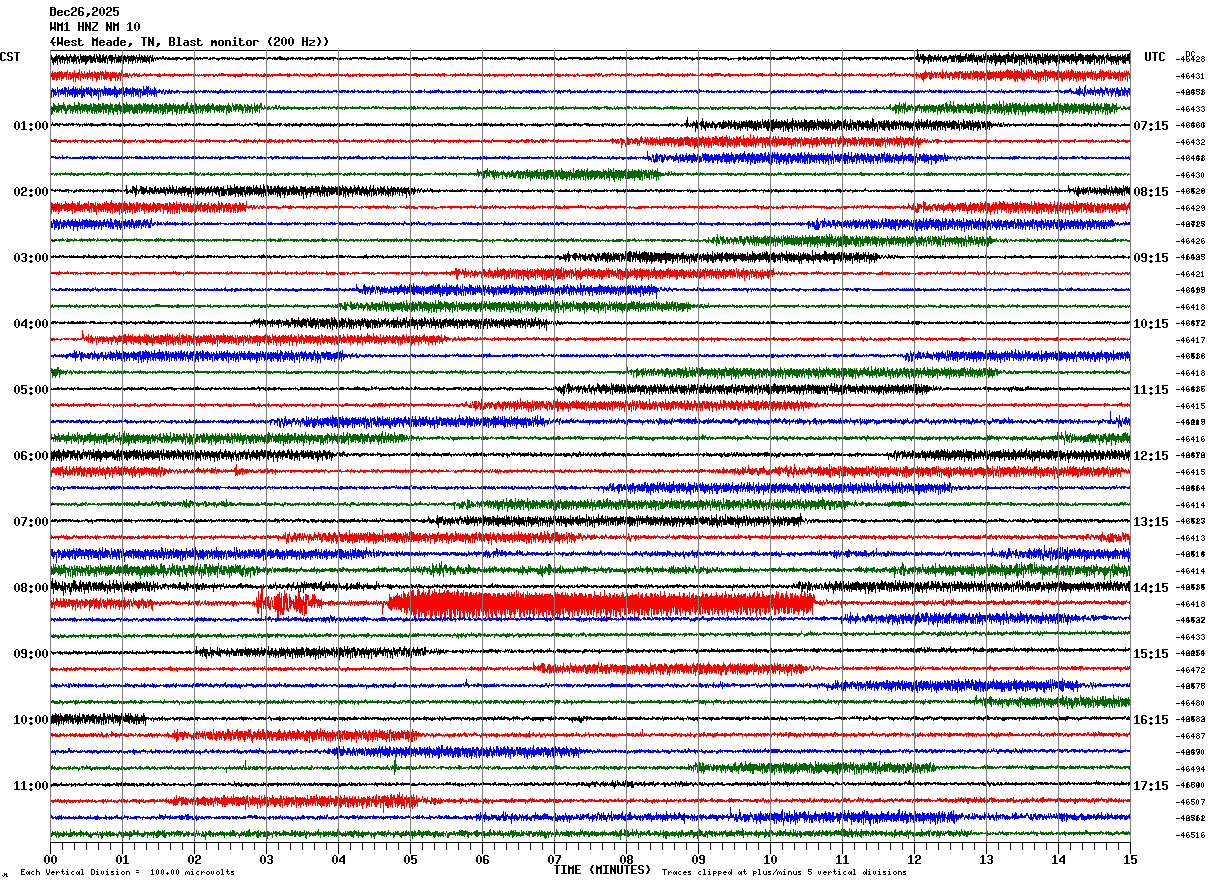Click the 09:00 CST row label
The height and width of the screenshot is (886, 1210).
(31, 654)
